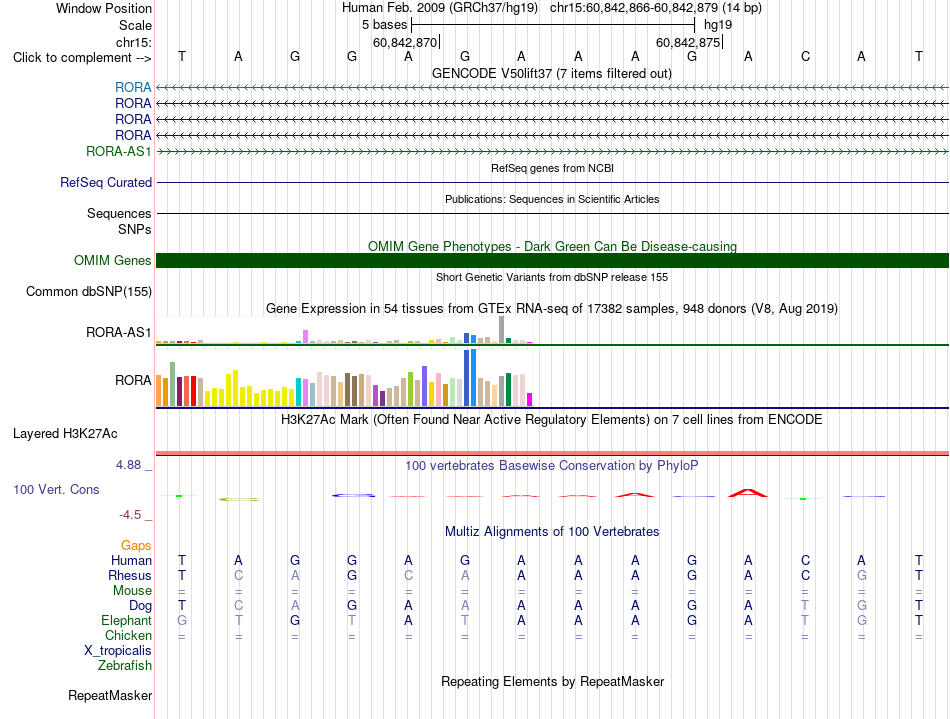Click the dark green OMIM gene bar
The width and height of the screenshot is (950, 719).
pyautogui.click(x=552, y=260)
